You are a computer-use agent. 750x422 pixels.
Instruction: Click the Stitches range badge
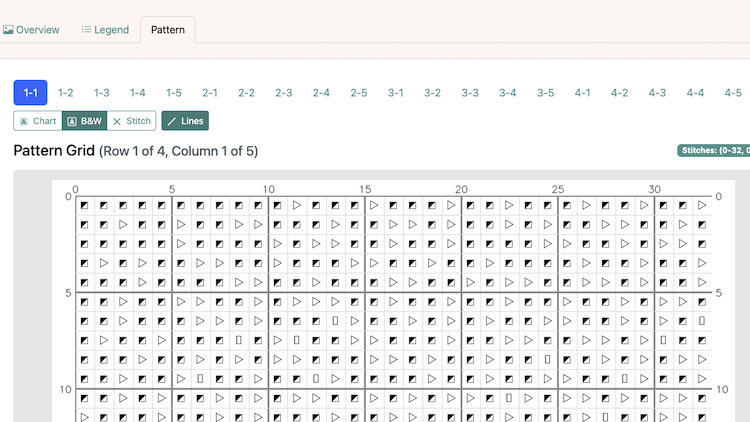pos(713,151)
